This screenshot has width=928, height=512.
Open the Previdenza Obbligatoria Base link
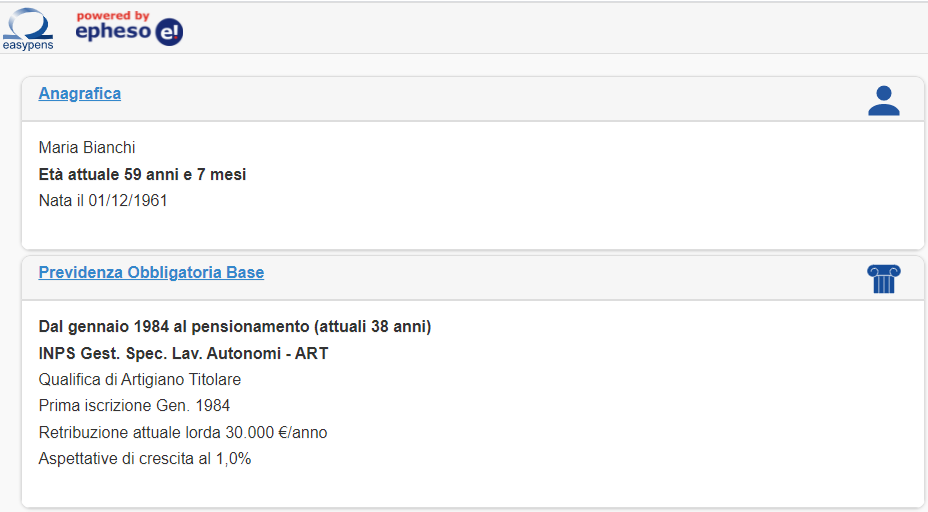151,273
